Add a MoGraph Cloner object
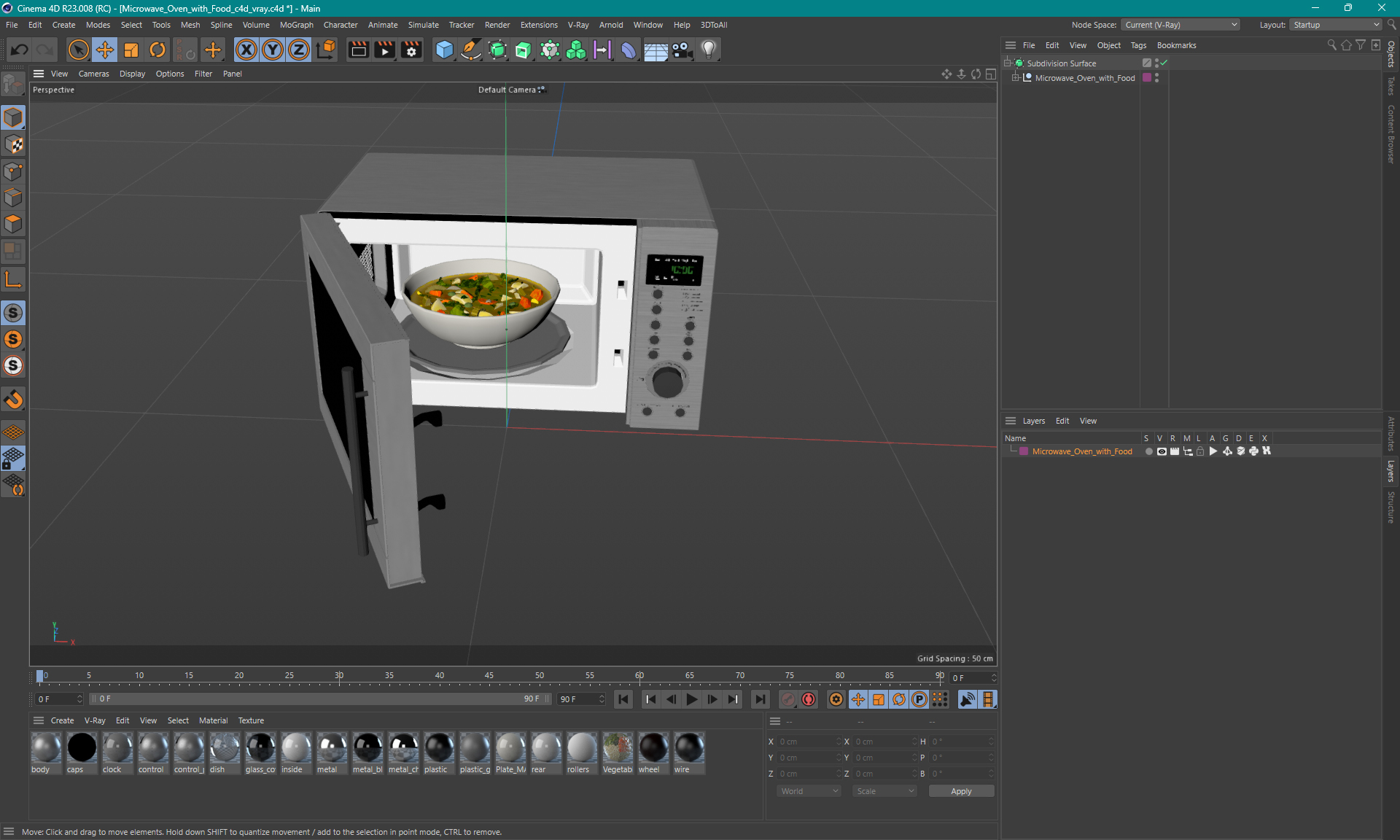Screen dimensions: 1400x840 tap(576, 50)
